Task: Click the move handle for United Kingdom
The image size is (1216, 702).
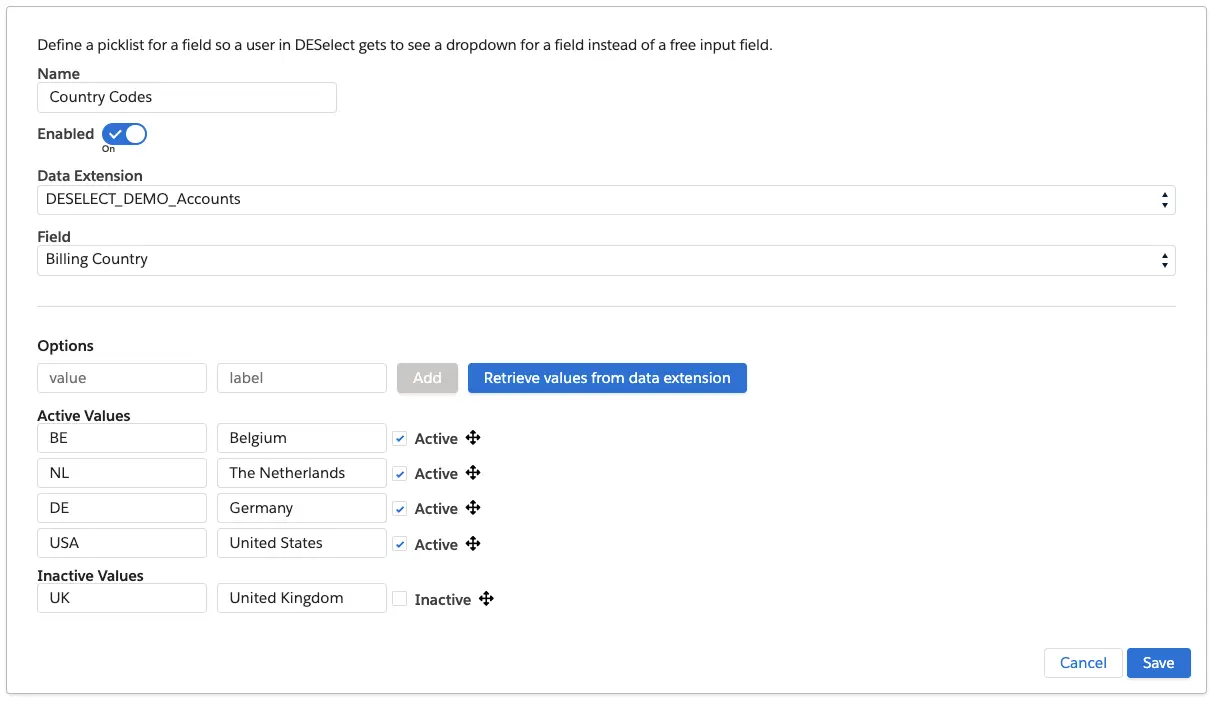Action: tap(486, 599)
